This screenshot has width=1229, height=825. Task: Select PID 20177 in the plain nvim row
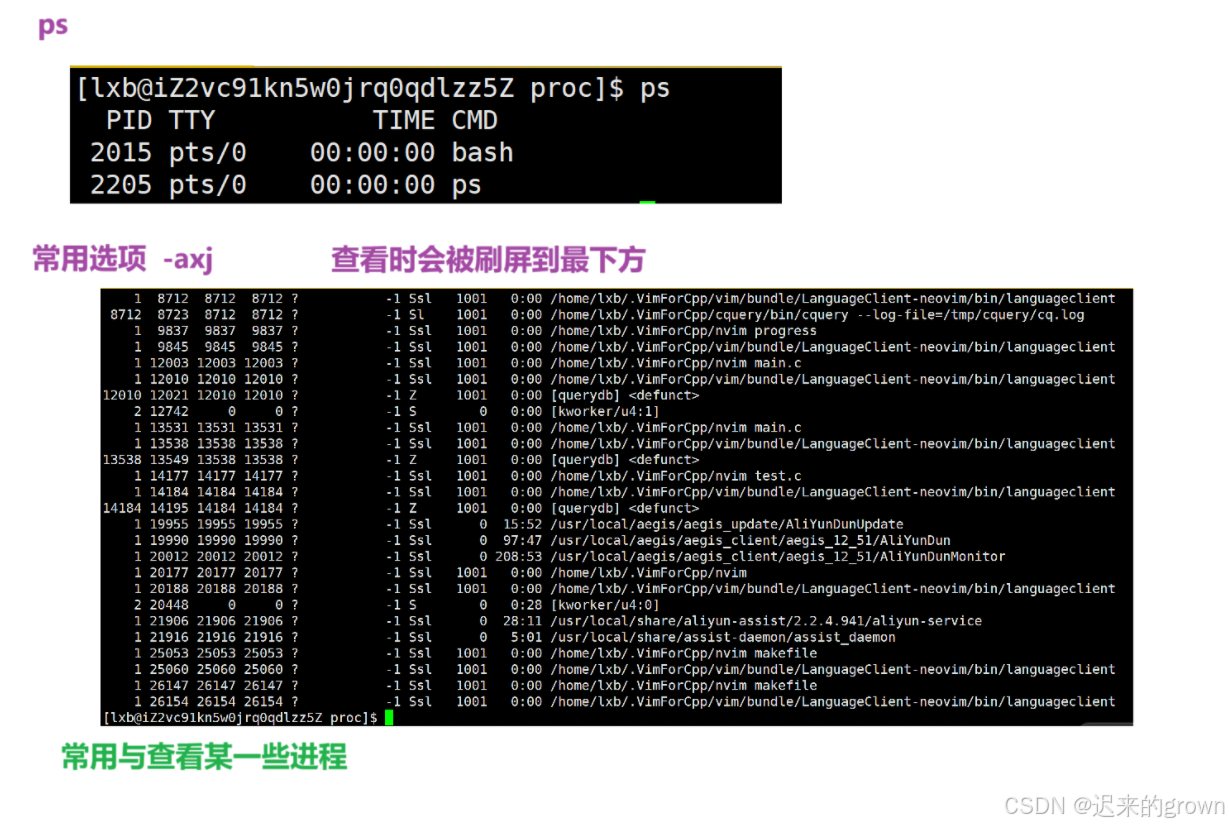coord(169,572)
